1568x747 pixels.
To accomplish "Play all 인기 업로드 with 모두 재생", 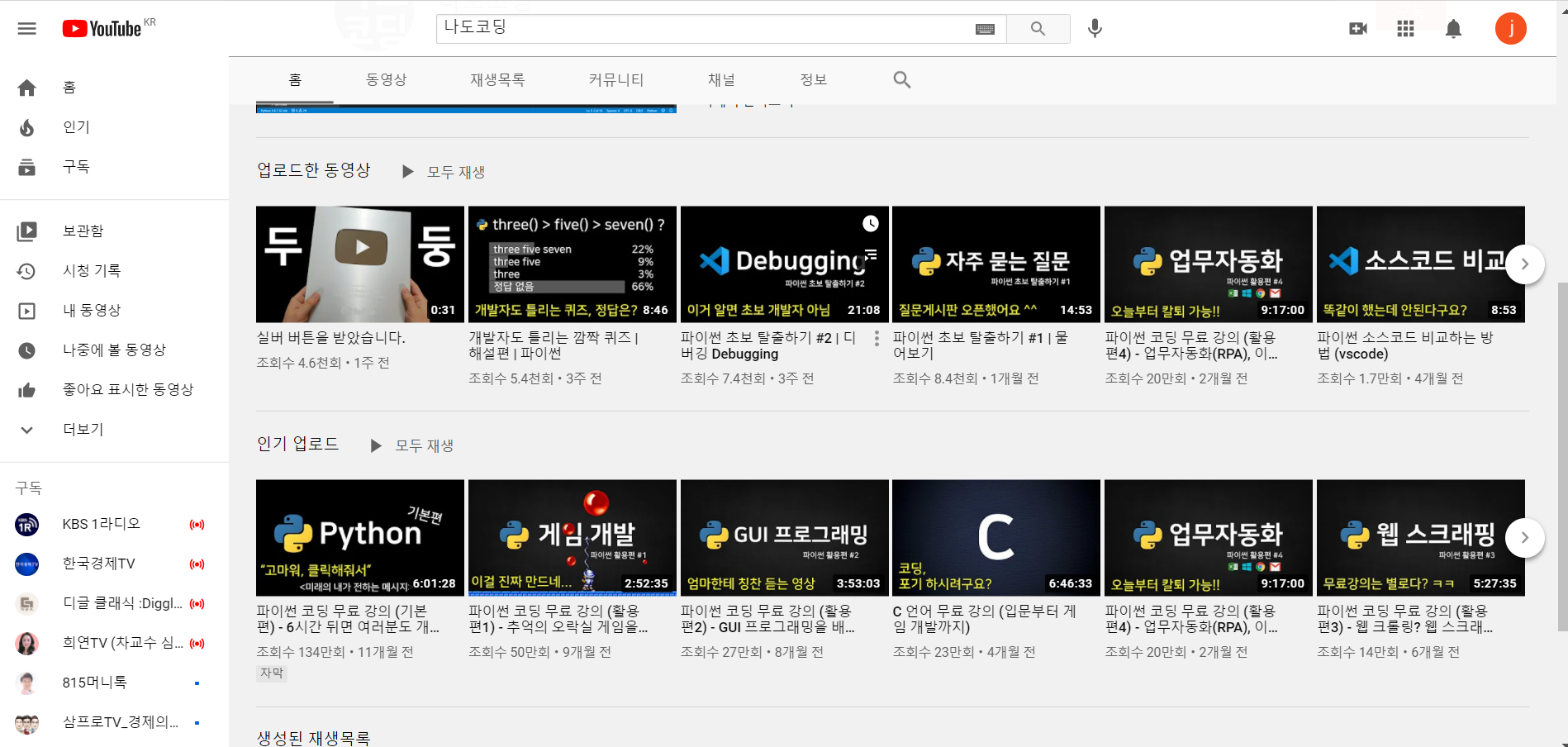I will click(x=411, y=445).
